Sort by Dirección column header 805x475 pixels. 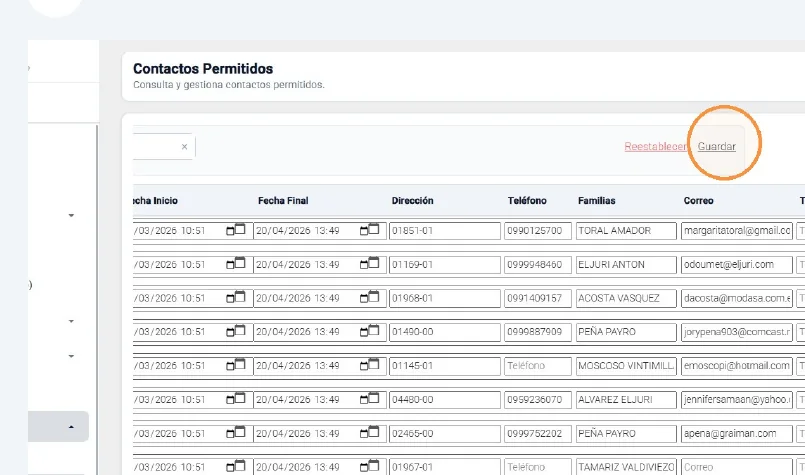click(412, 201)
